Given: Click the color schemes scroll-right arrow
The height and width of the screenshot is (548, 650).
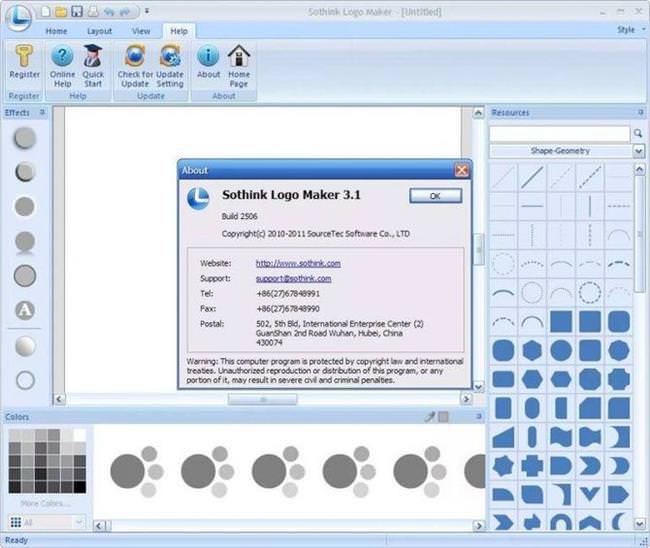Looking at the screenshot, I should click(x=479, y=526).
